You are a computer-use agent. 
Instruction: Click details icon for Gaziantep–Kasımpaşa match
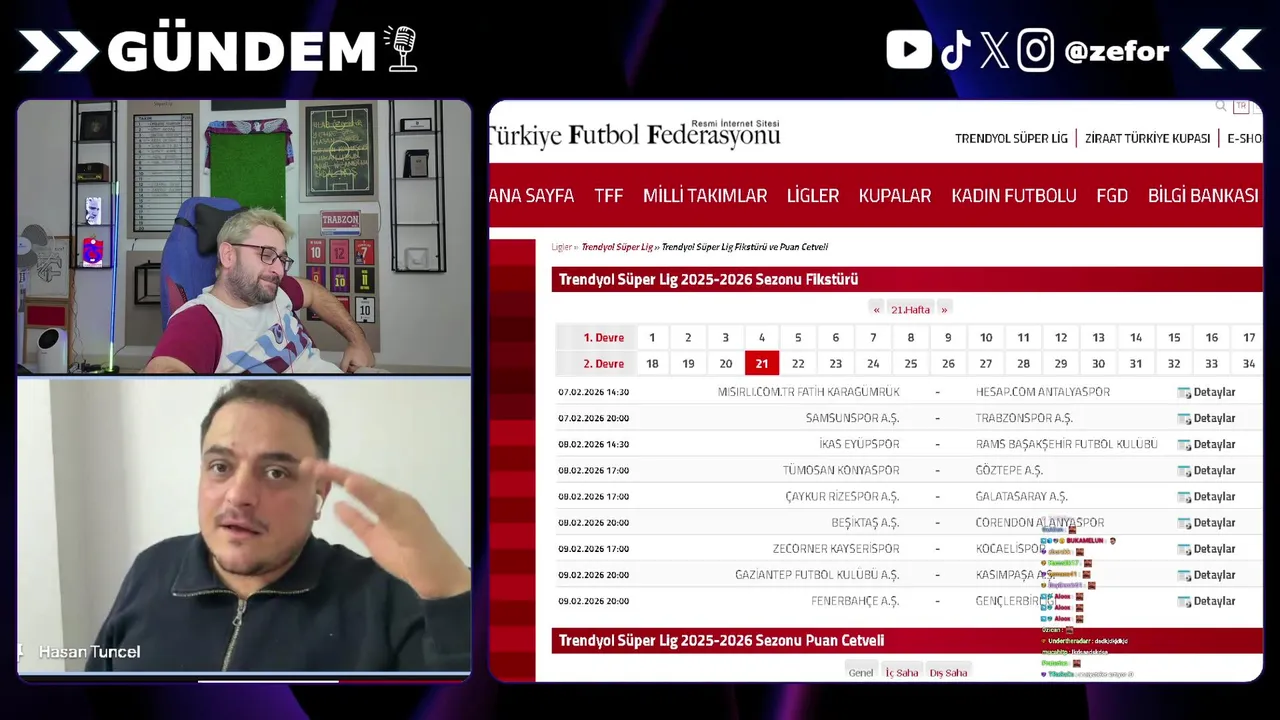(1184, 574)
